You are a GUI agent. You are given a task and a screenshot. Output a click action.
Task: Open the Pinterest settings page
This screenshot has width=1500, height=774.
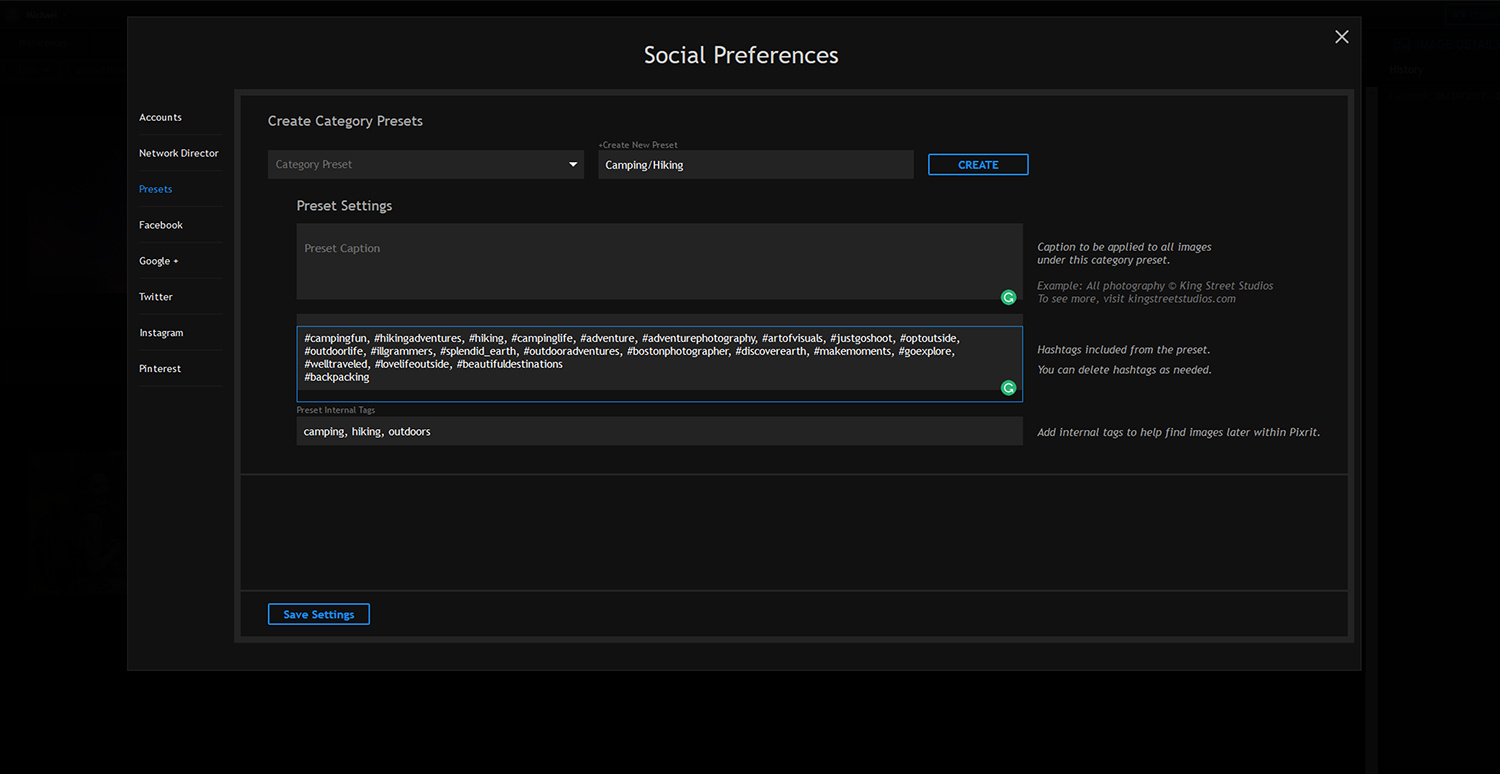tap(159, 369)
